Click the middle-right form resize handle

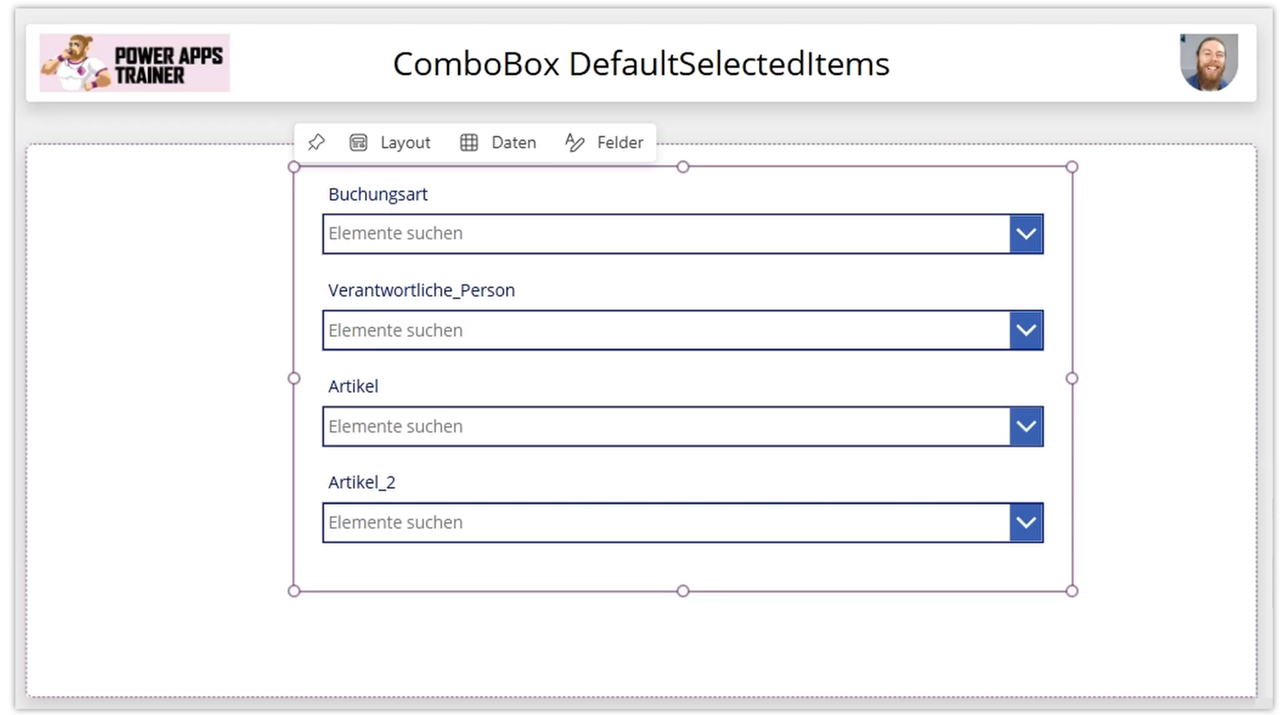[1072, 378]
